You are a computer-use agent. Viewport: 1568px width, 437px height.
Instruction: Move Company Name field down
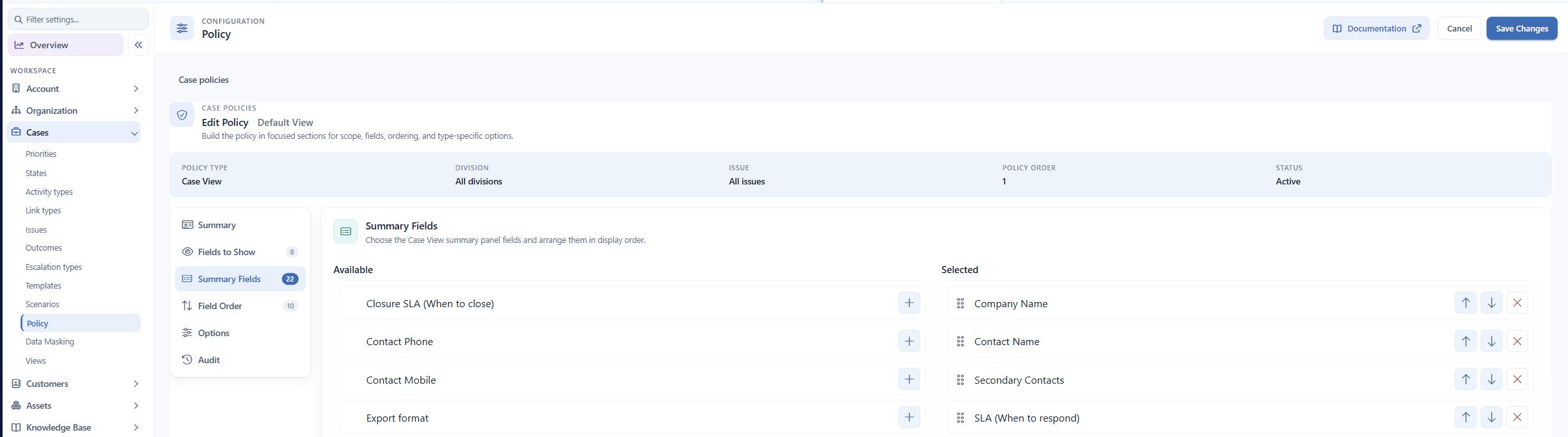[1491, 303]
